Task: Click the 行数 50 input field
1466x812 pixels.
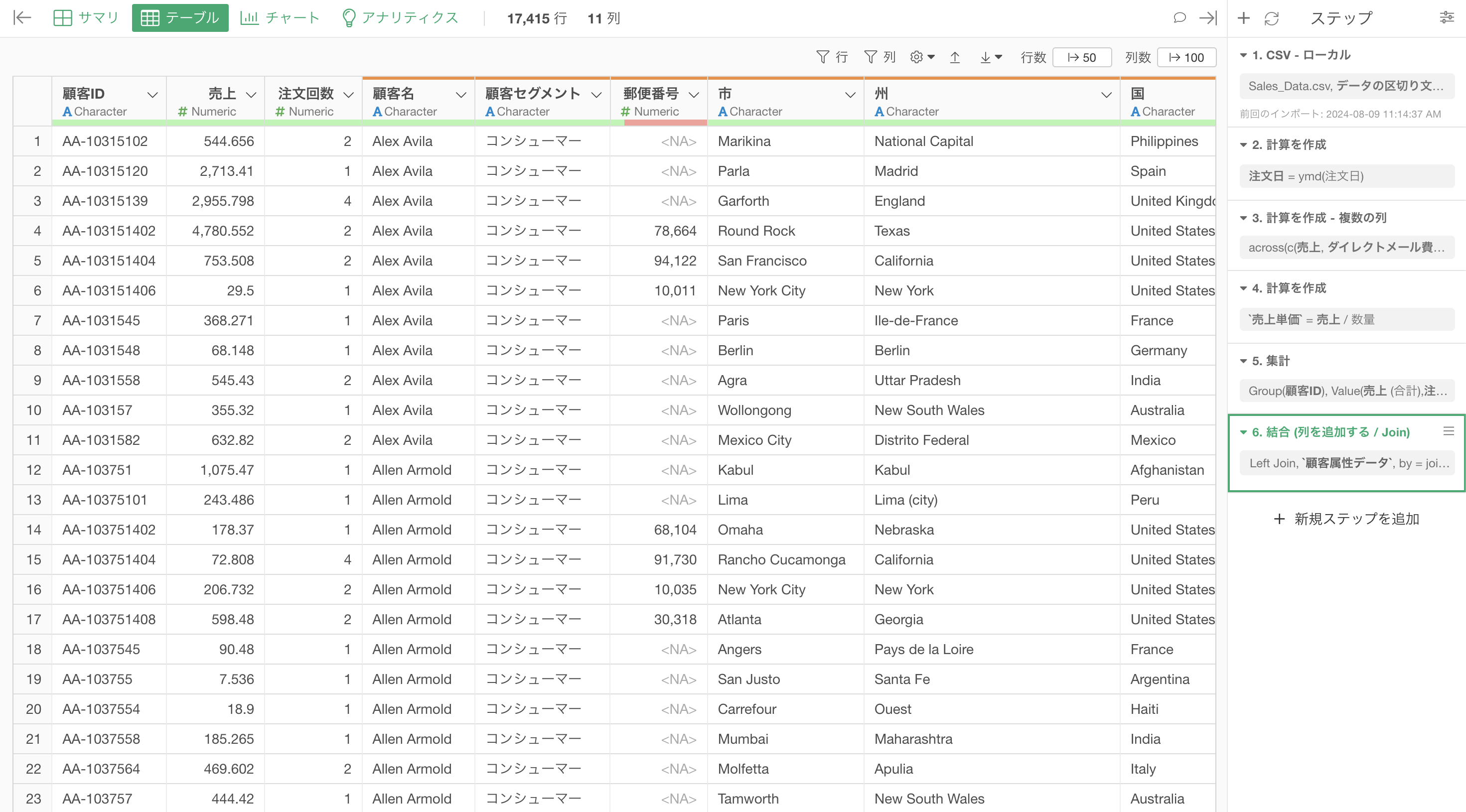Action: (x=1082, y=57)
